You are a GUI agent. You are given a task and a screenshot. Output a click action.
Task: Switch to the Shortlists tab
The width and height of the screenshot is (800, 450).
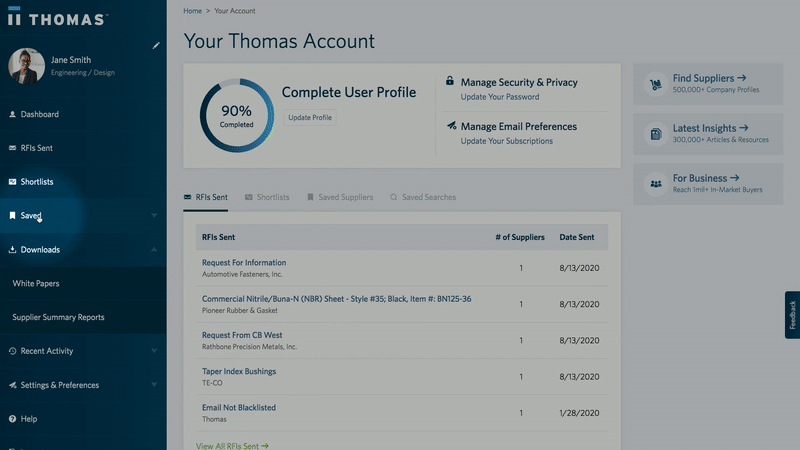point(266,197)
